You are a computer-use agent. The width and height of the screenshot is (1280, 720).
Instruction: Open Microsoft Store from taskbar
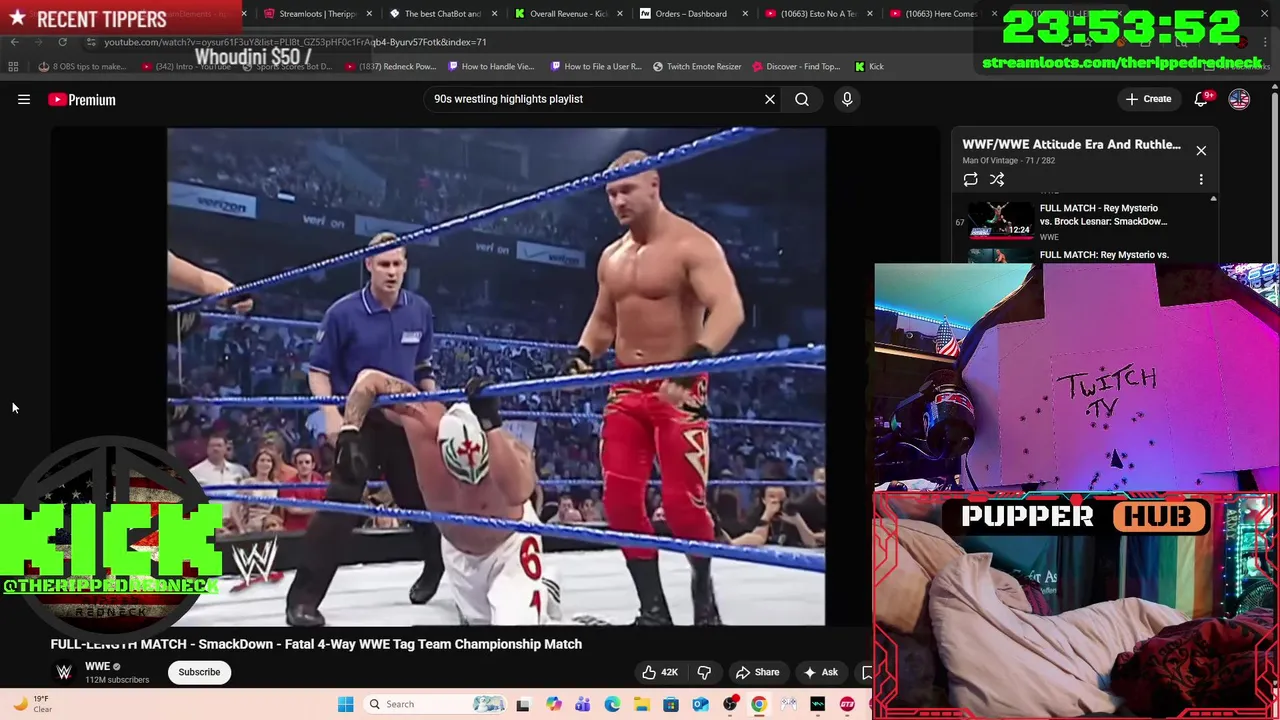point(671,704)
